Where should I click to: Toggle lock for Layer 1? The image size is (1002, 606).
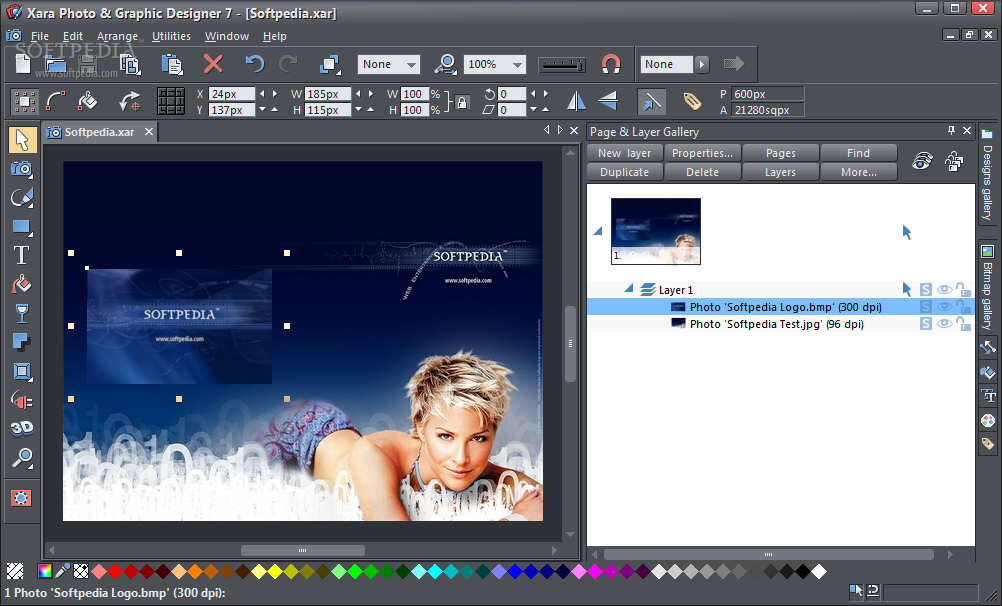click(x=962, y=290)
